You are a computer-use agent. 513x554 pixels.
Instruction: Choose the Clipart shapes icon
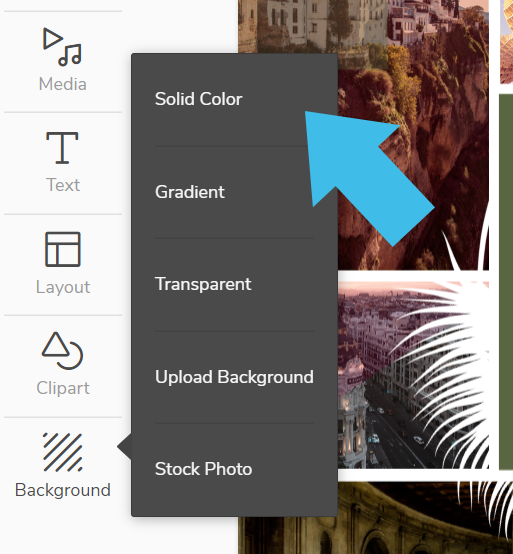[63, 350]
